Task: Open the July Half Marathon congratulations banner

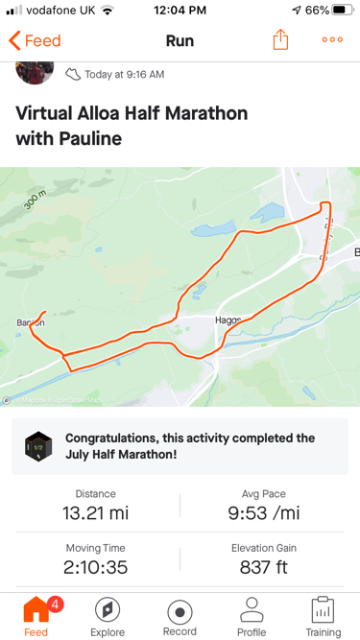Action: click(180, 446)
